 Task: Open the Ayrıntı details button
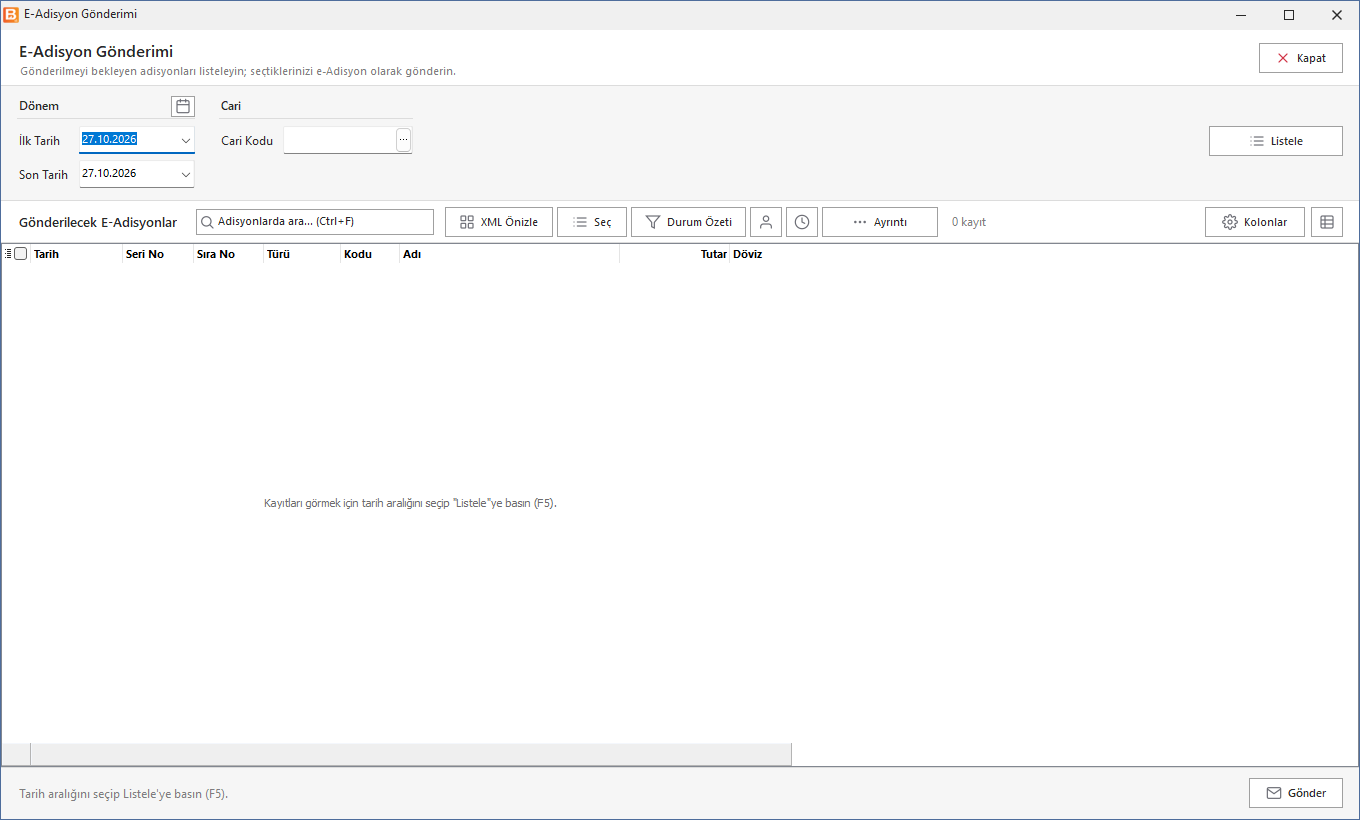[880, 222]
